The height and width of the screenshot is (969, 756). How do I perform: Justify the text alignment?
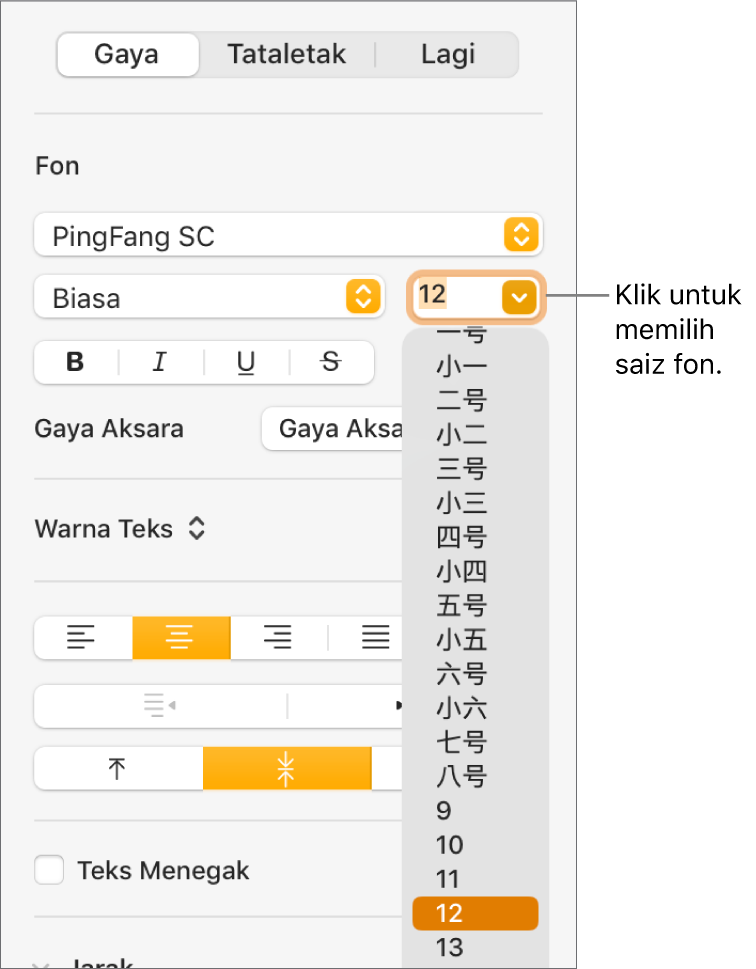click(x=375, y=637)
